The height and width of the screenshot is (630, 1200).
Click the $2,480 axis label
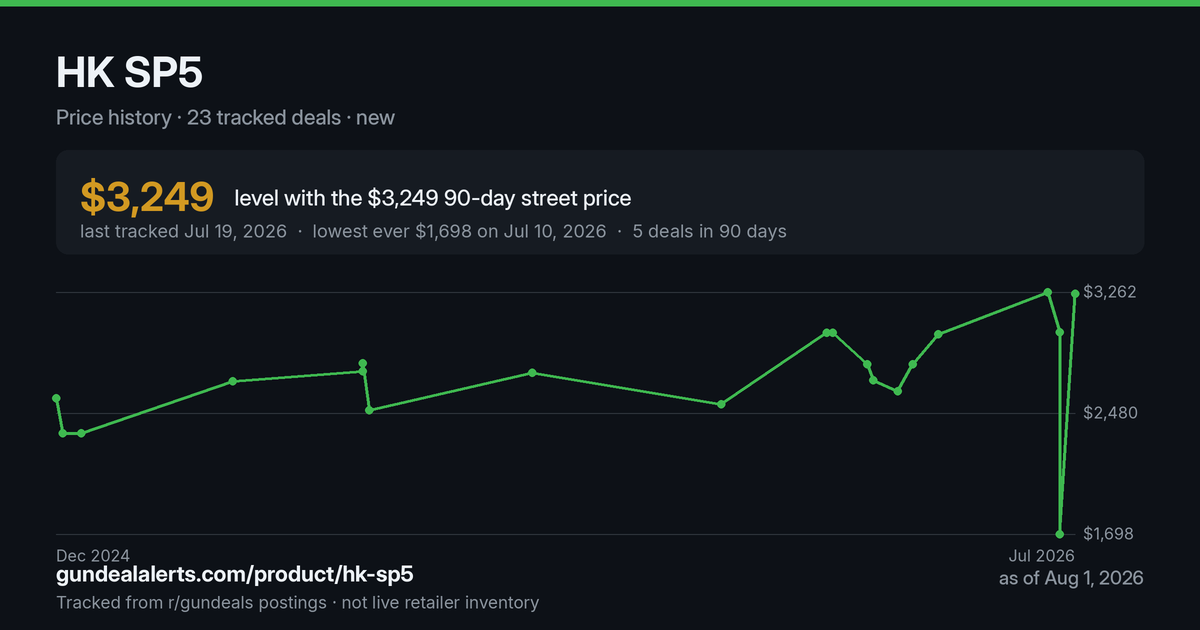1110,413
